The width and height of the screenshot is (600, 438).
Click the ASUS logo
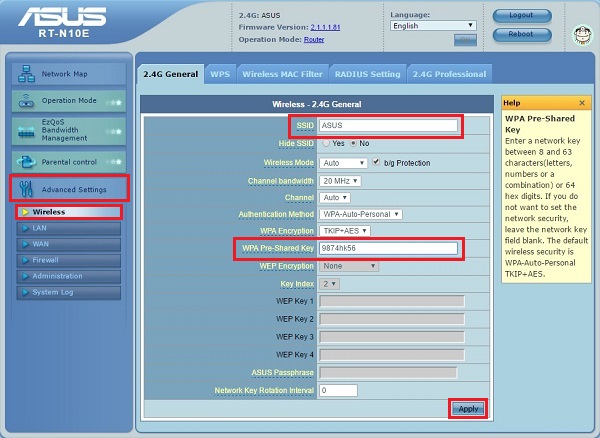[62, 17]
